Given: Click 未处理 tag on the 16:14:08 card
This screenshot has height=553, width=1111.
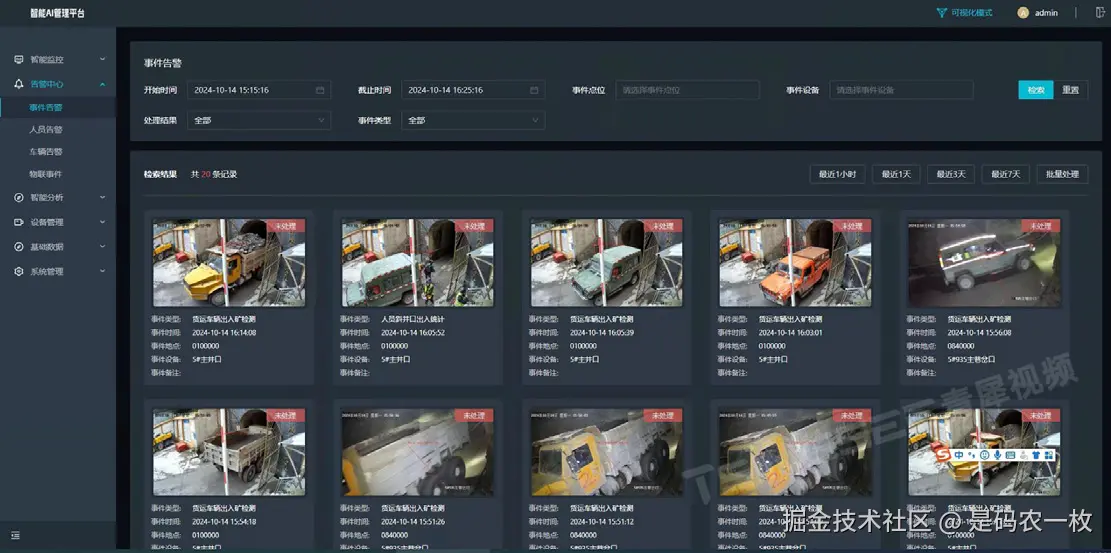Looking at the screenshot, I should tap(285, 225).
